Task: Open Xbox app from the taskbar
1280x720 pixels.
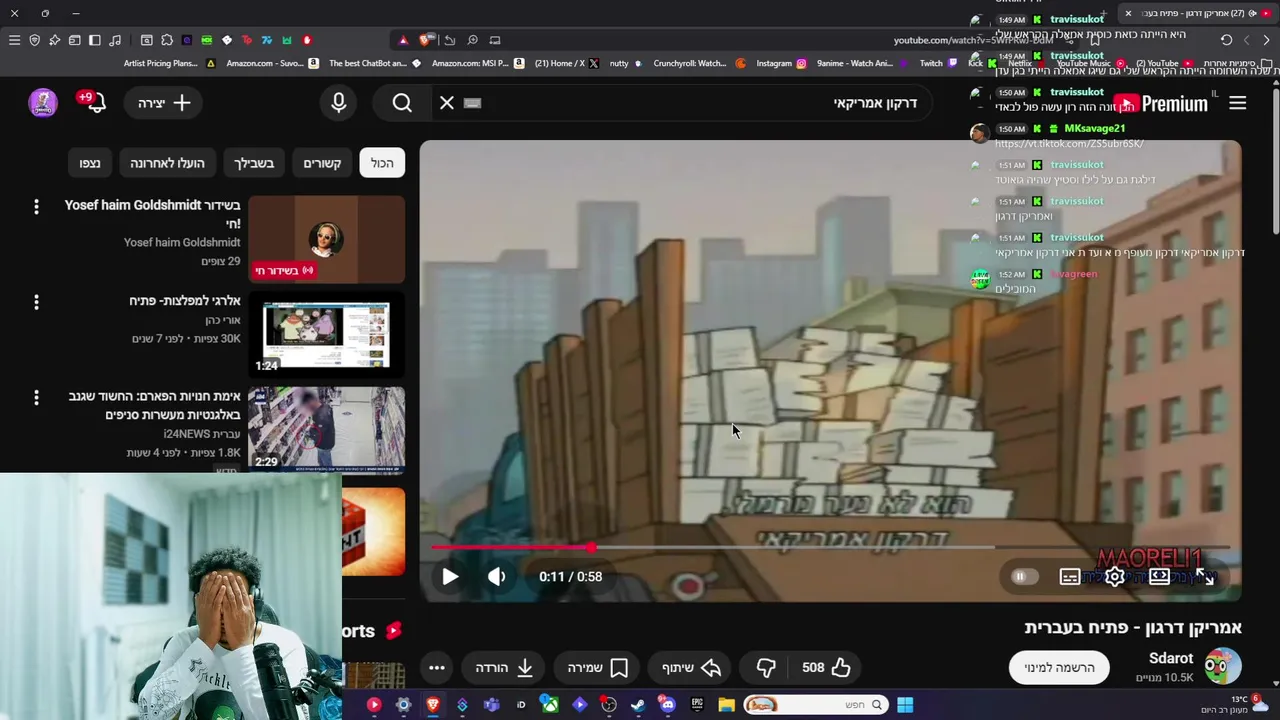Action: click(550, 705)
